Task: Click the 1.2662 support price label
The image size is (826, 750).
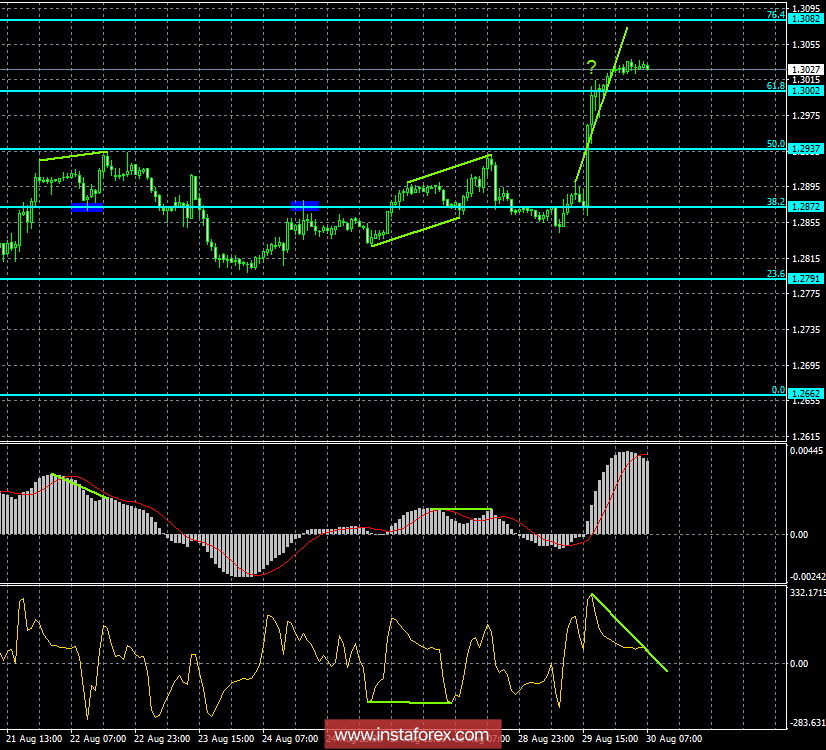Action: click(x=806, y=394)
